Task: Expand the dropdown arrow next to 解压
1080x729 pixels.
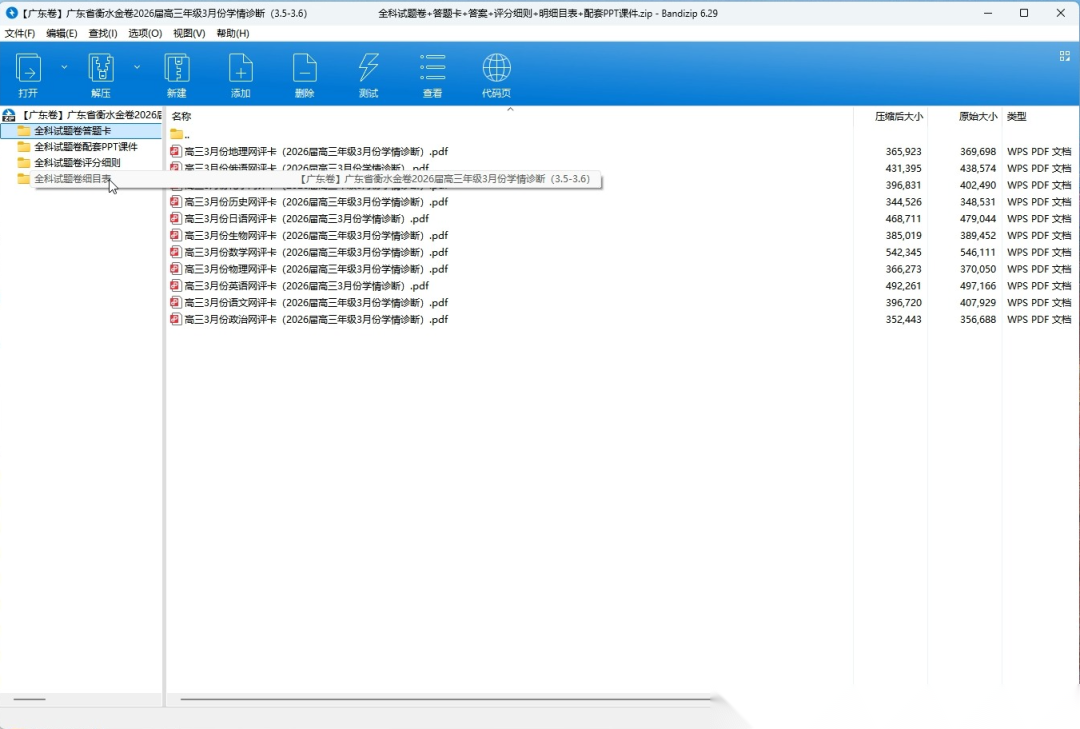Action: point(137,67)
